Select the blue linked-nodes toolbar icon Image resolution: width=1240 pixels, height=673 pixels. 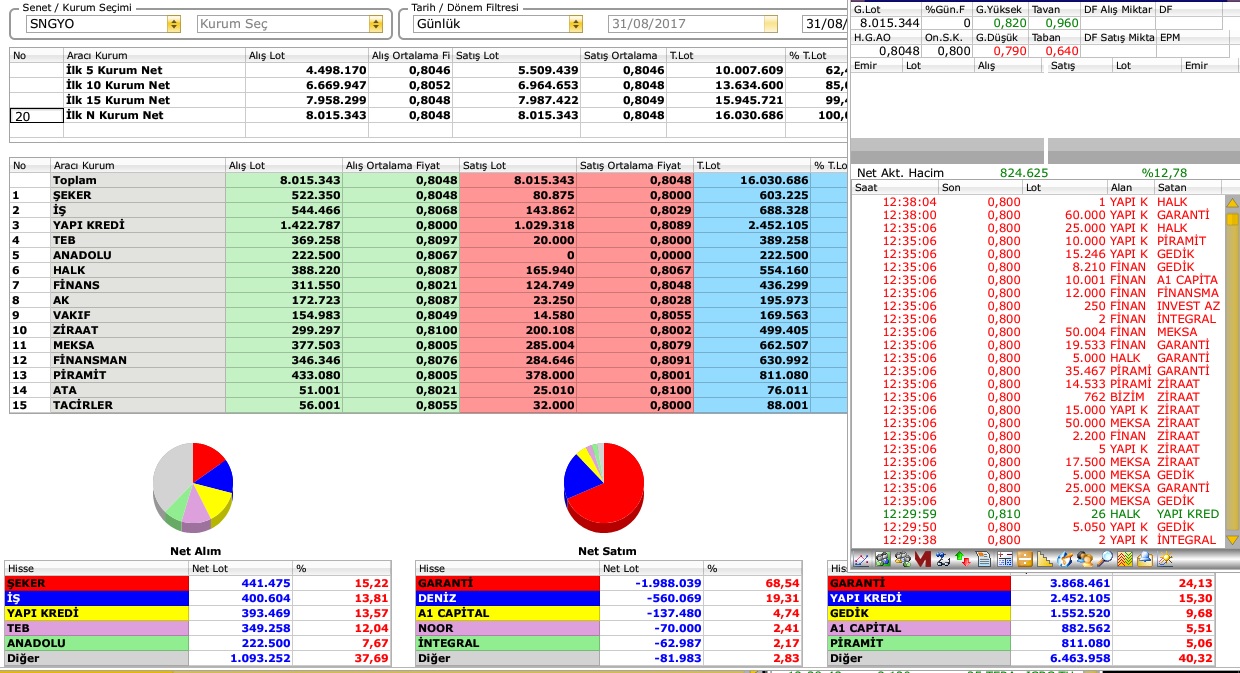(x=942, y=559)
